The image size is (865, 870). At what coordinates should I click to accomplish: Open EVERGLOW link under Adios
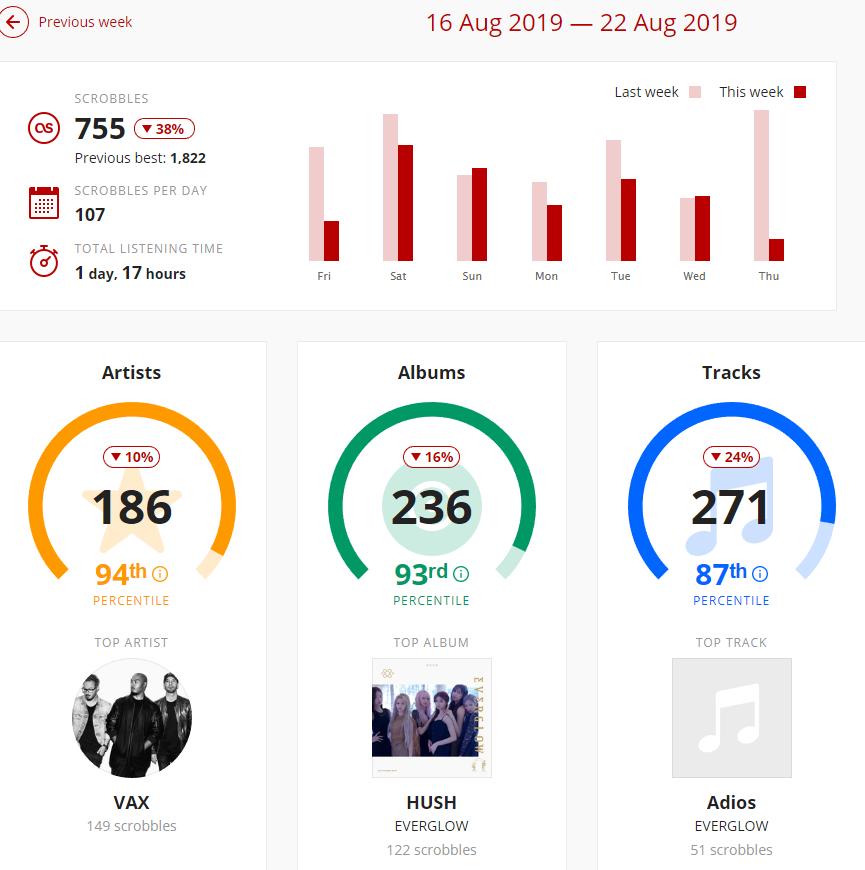pos(731,826)
